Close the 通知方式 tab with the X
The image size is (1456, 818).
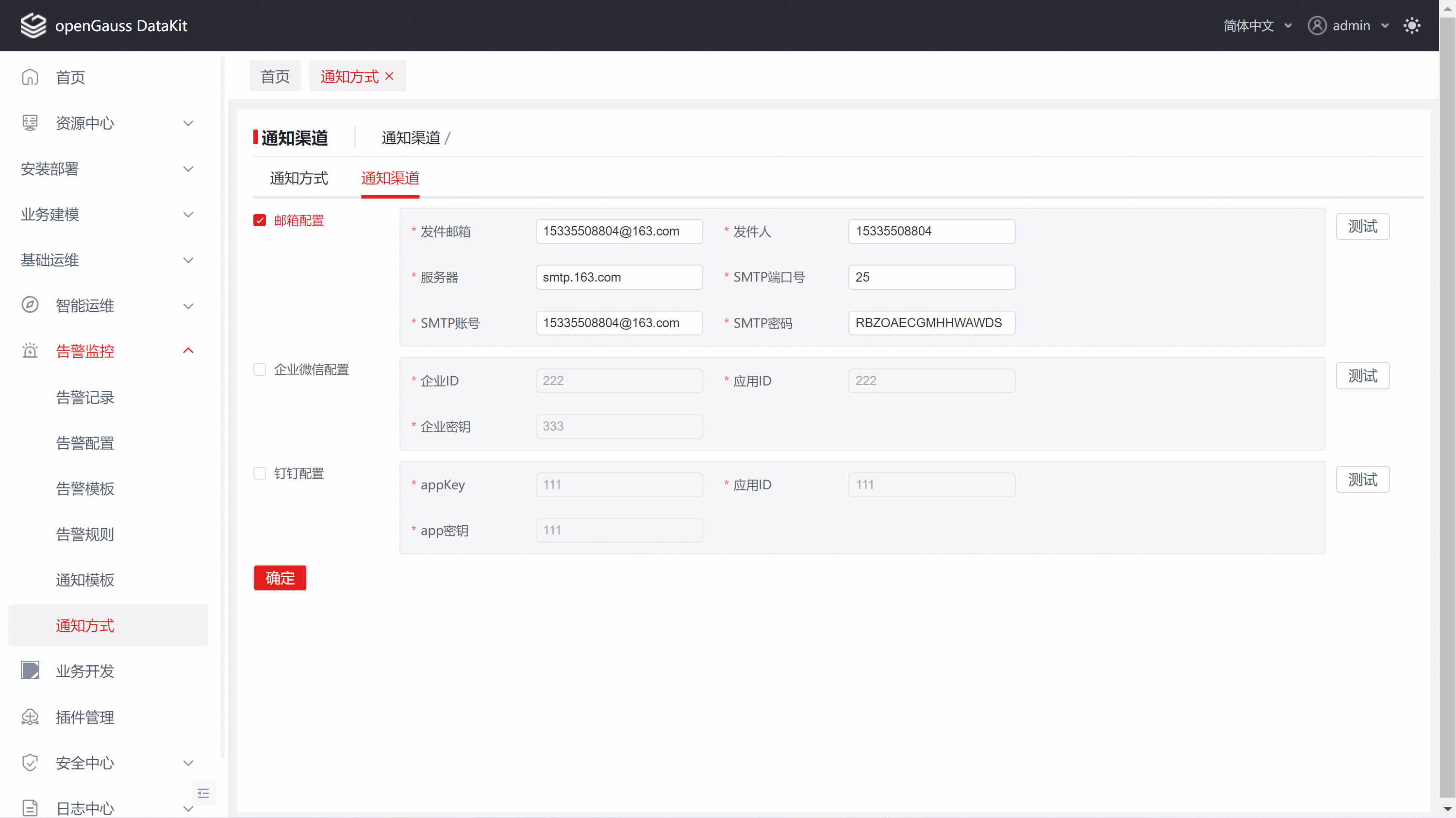[389, 76]
